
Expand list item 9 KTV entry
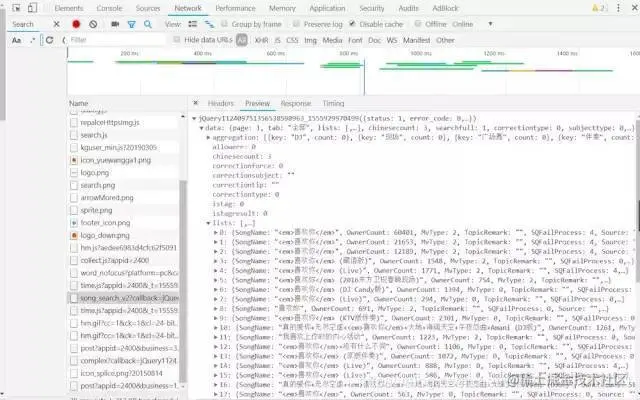pos(216,318)
